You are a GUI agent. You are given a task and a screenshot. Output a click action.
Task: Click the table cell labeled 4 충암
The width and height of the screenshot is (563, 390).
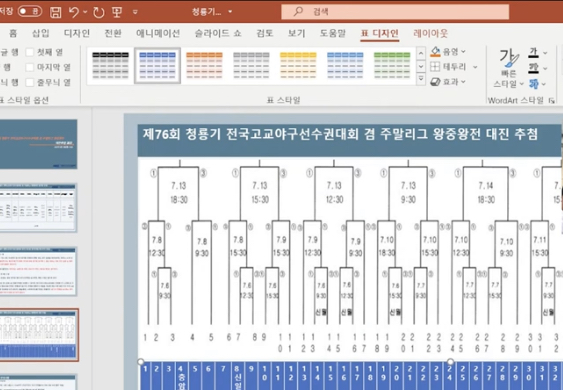(x=181, y=376)
